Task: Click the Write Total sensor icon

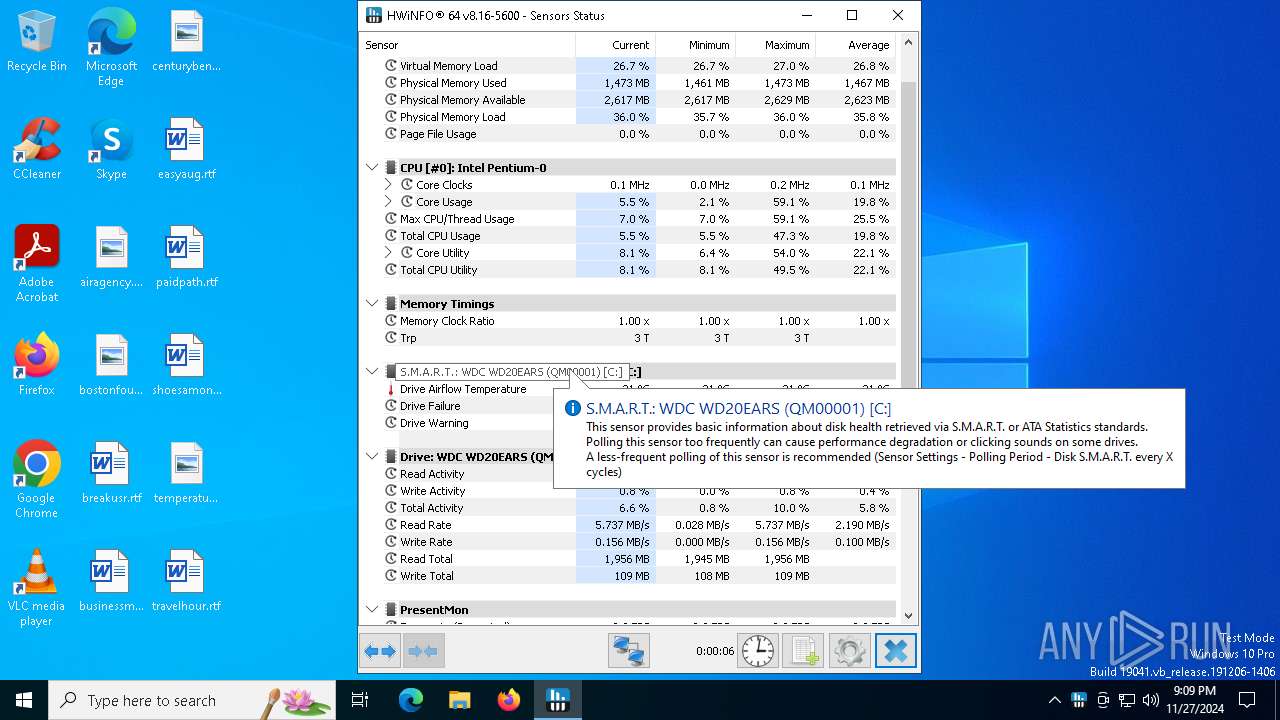Action: click(391, 576)
